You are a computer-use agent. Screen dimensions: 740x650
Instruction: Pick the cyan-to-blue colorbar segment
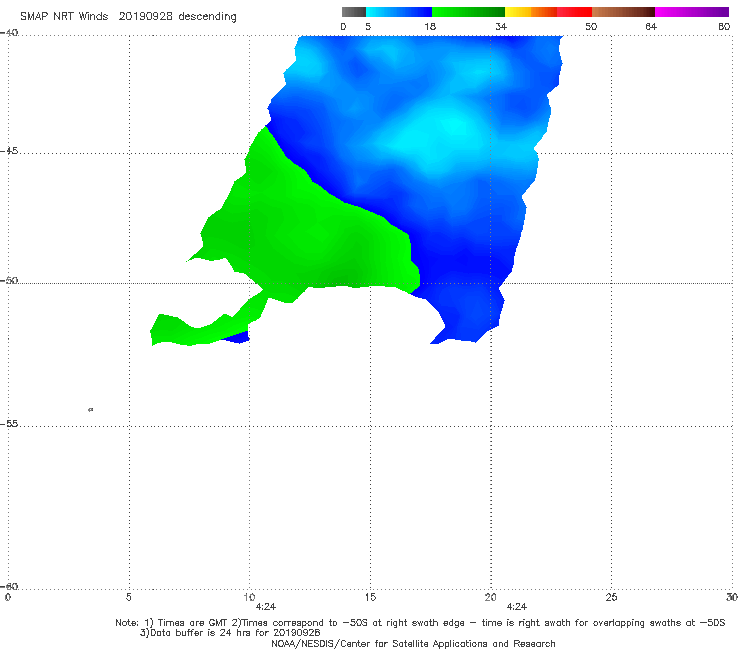click(x=399, y=12)
